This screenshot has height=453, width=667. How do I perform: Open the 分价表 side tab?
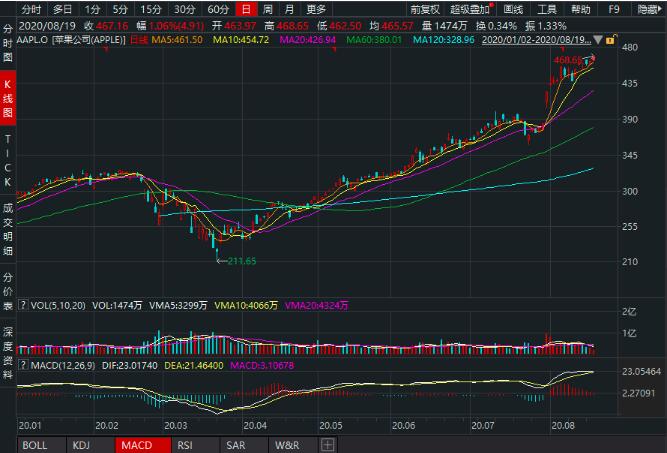[x=8, y=291]
